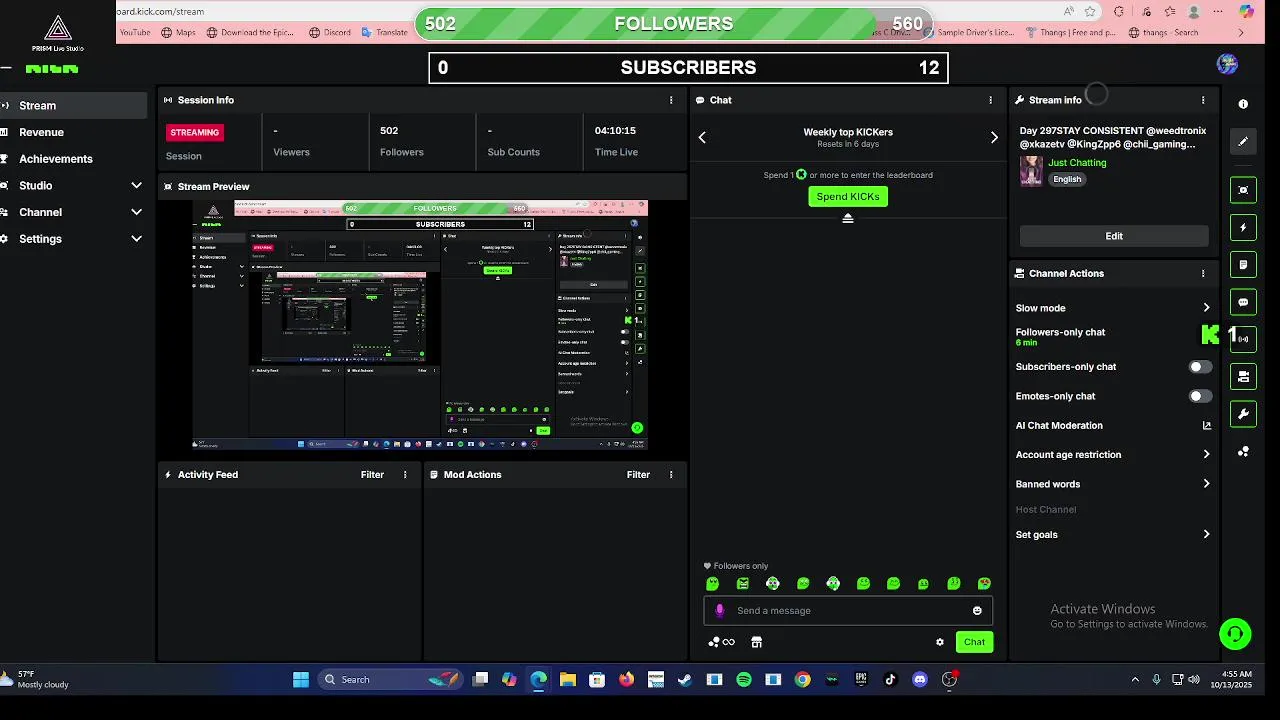Open Set goals chevron

coord(1206,535)
